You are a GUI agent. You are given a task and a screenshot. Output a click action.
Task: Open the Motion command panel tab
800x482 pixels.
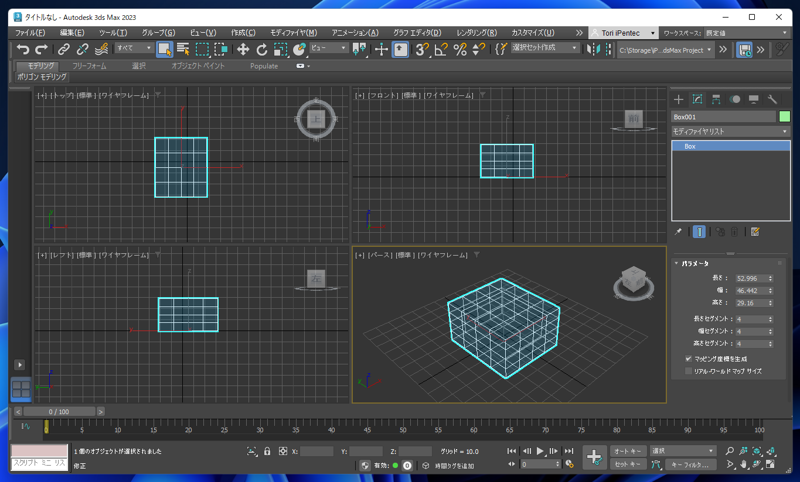tap(735, 99)
